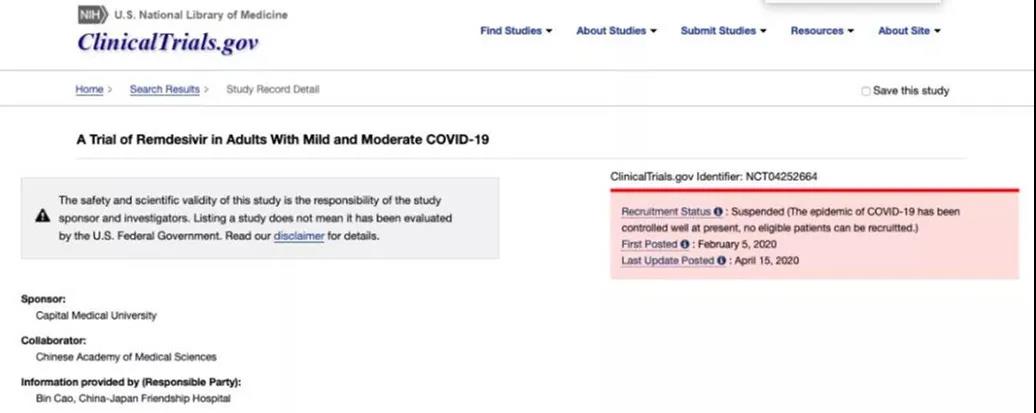The image size is (1036, 413).
Task: Expand the Find Studies dropdown menu
Action: [x=516, y=30]
